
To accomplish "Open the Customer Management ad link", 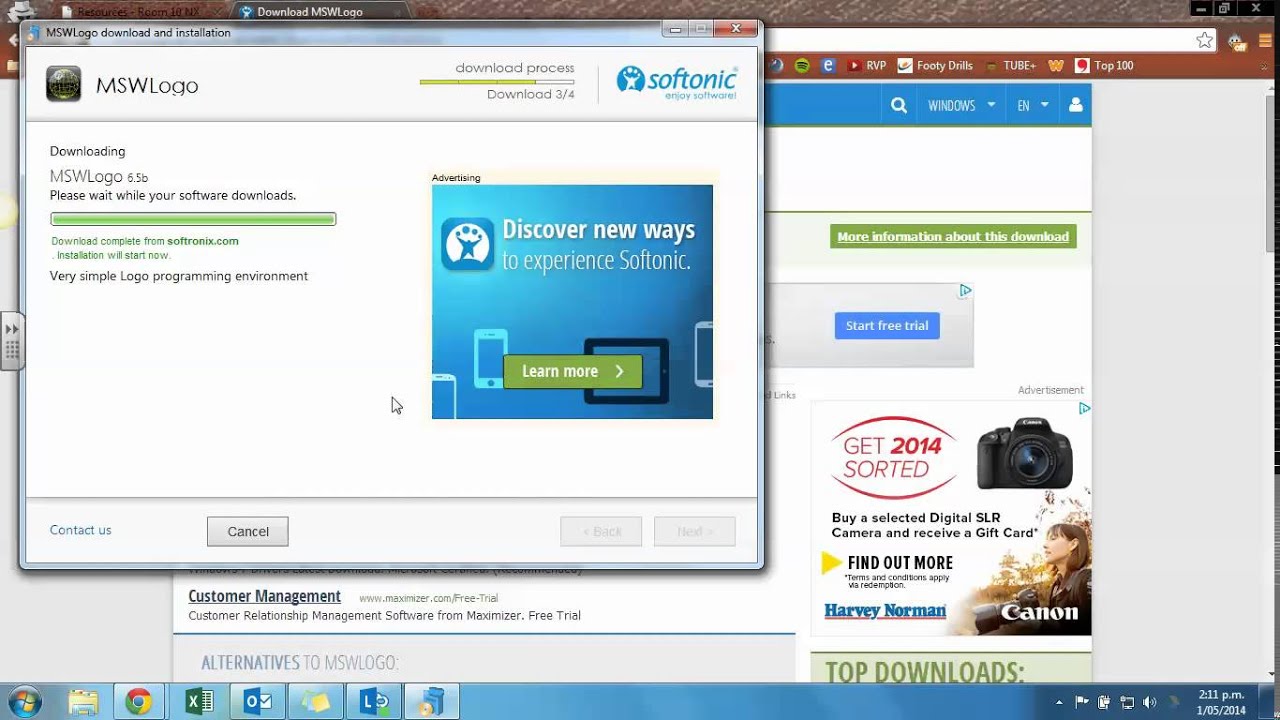I will pos(265,596).
